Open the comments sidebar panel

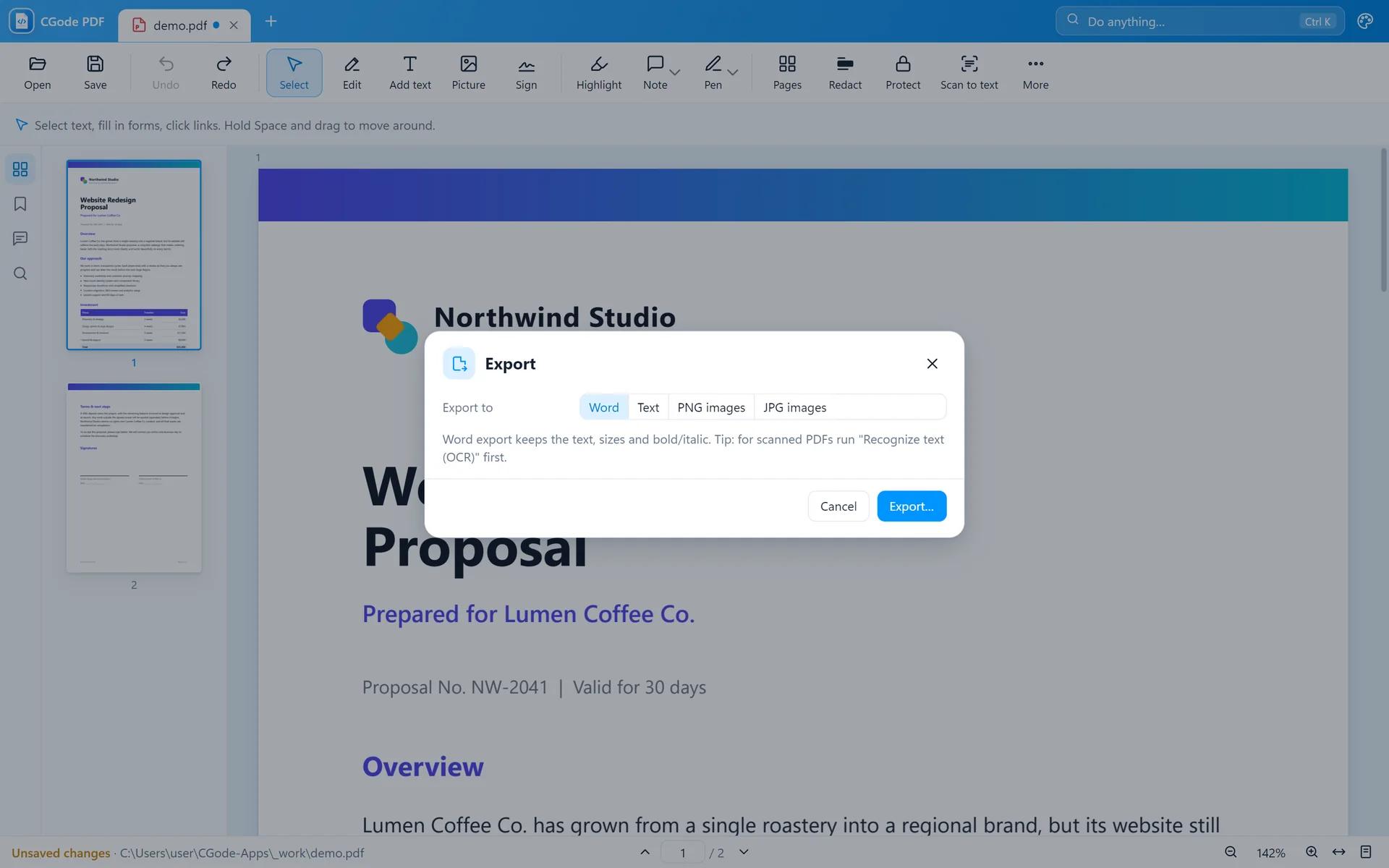(x=20, y=239)
